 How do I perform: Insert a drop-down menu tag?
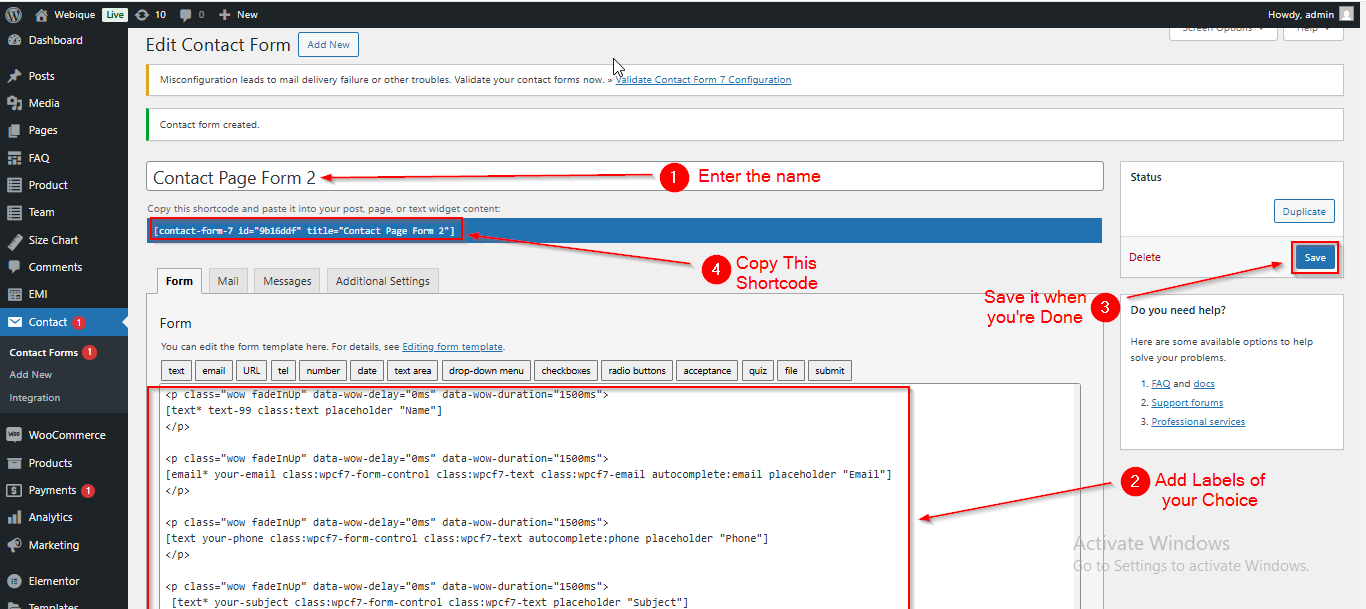pyautogui.click(x=486, y=371)
